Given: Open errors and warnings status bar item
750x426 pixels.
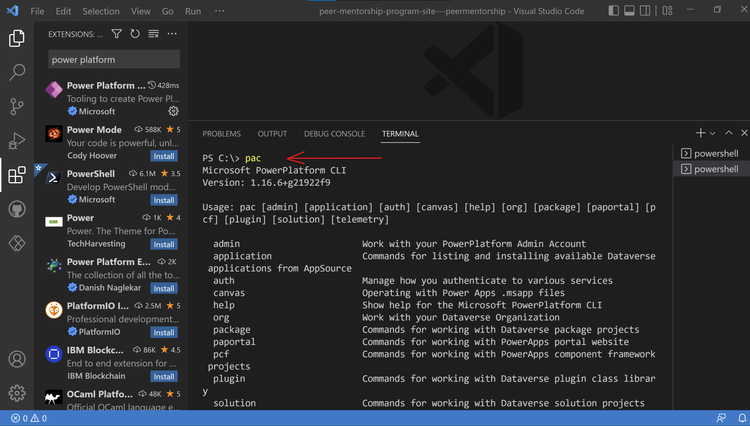Looking at the screenshot, I should click(29, 418).
